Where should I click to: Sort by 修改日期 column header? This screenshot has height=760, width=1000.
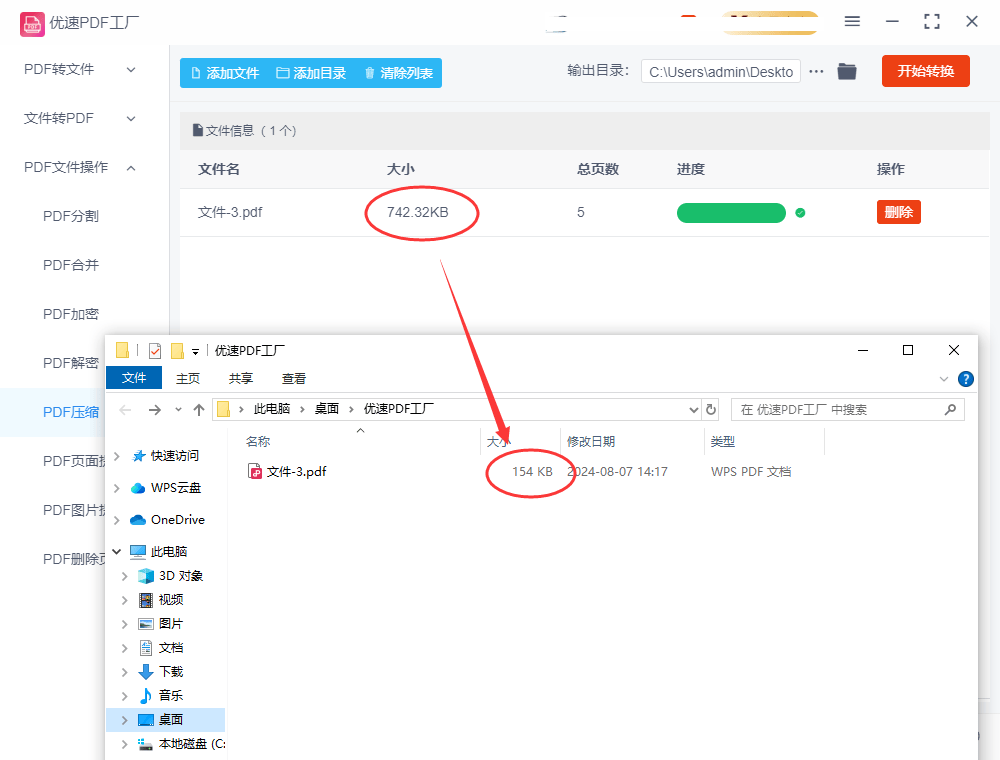591,441
